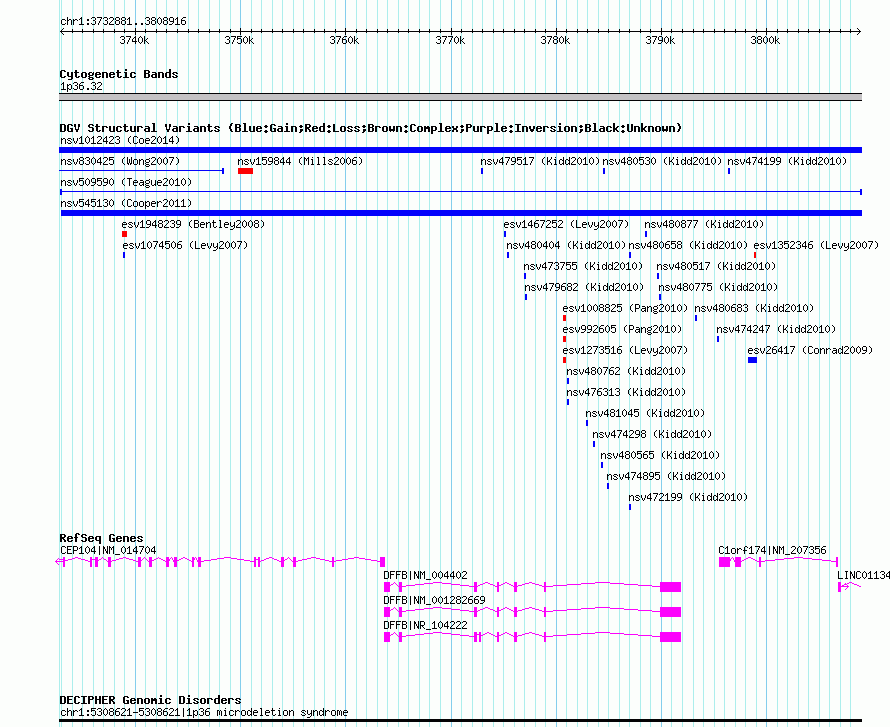
Task: Click nsv480530 (Kidd2010) label
Action: pos(662,161)
